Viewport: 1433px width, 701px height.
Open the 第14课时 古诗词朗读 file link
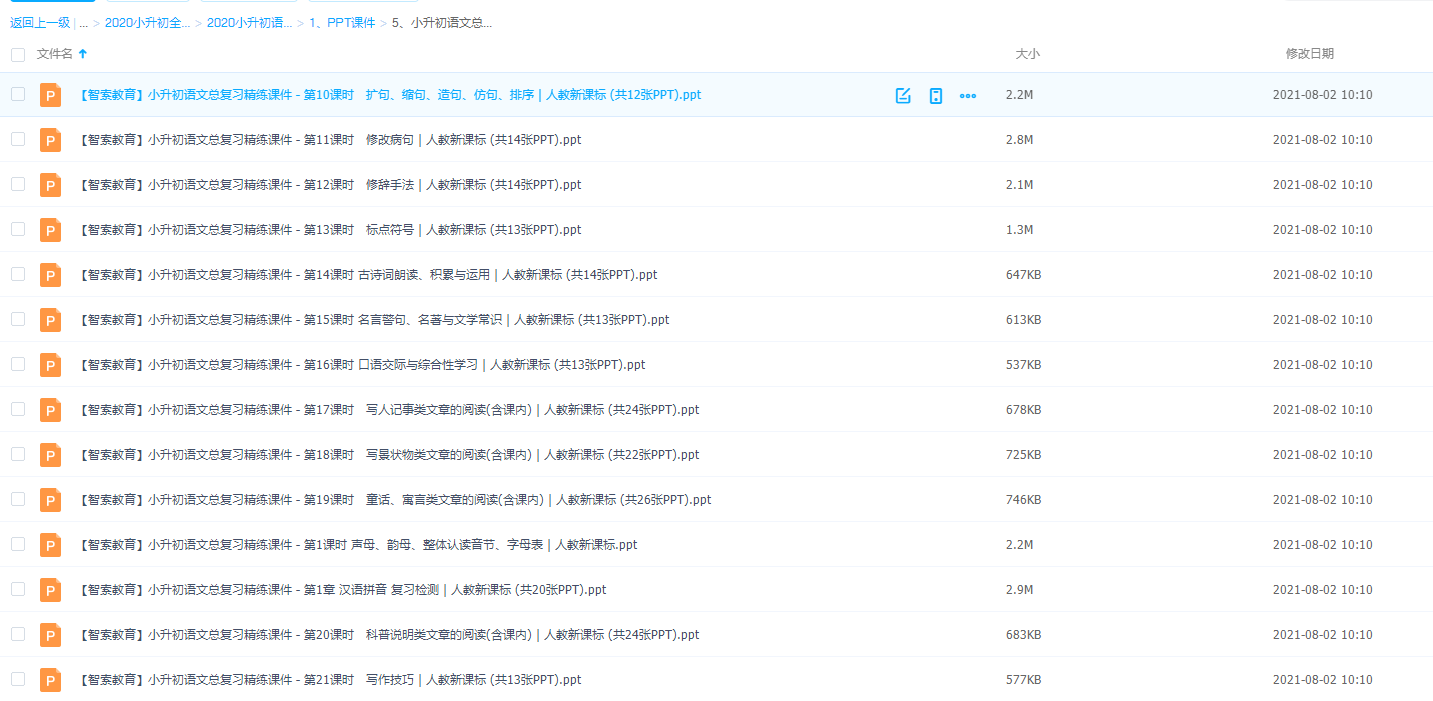(x=365, y=274)
